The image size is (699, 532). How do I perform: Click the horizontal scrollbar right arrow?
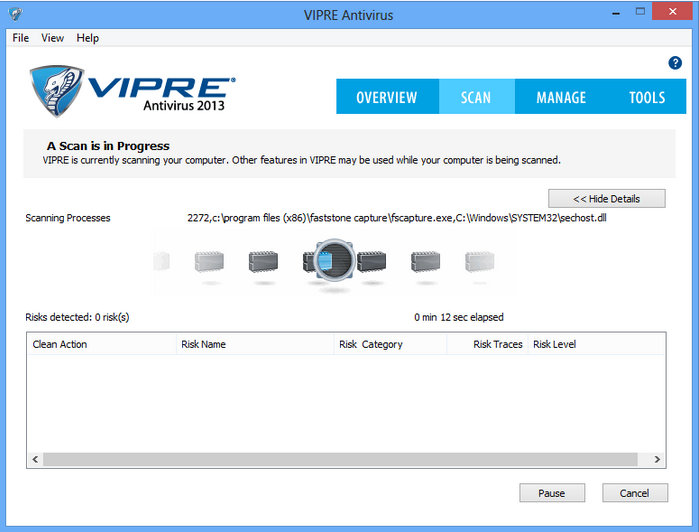point(657,459)
